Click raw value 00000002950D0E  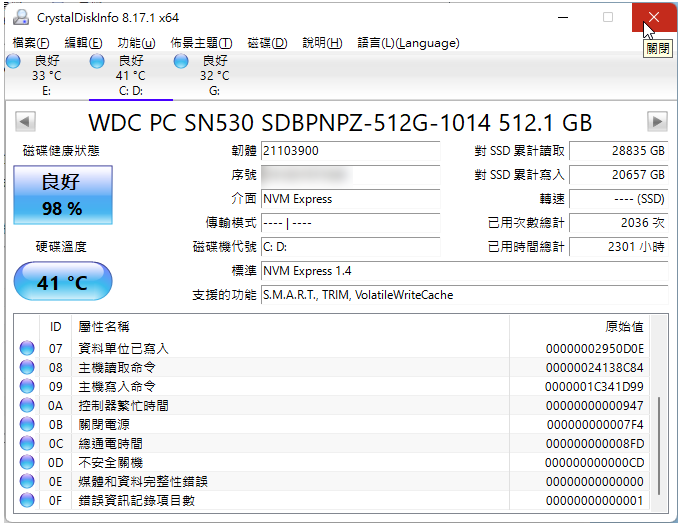595,349
